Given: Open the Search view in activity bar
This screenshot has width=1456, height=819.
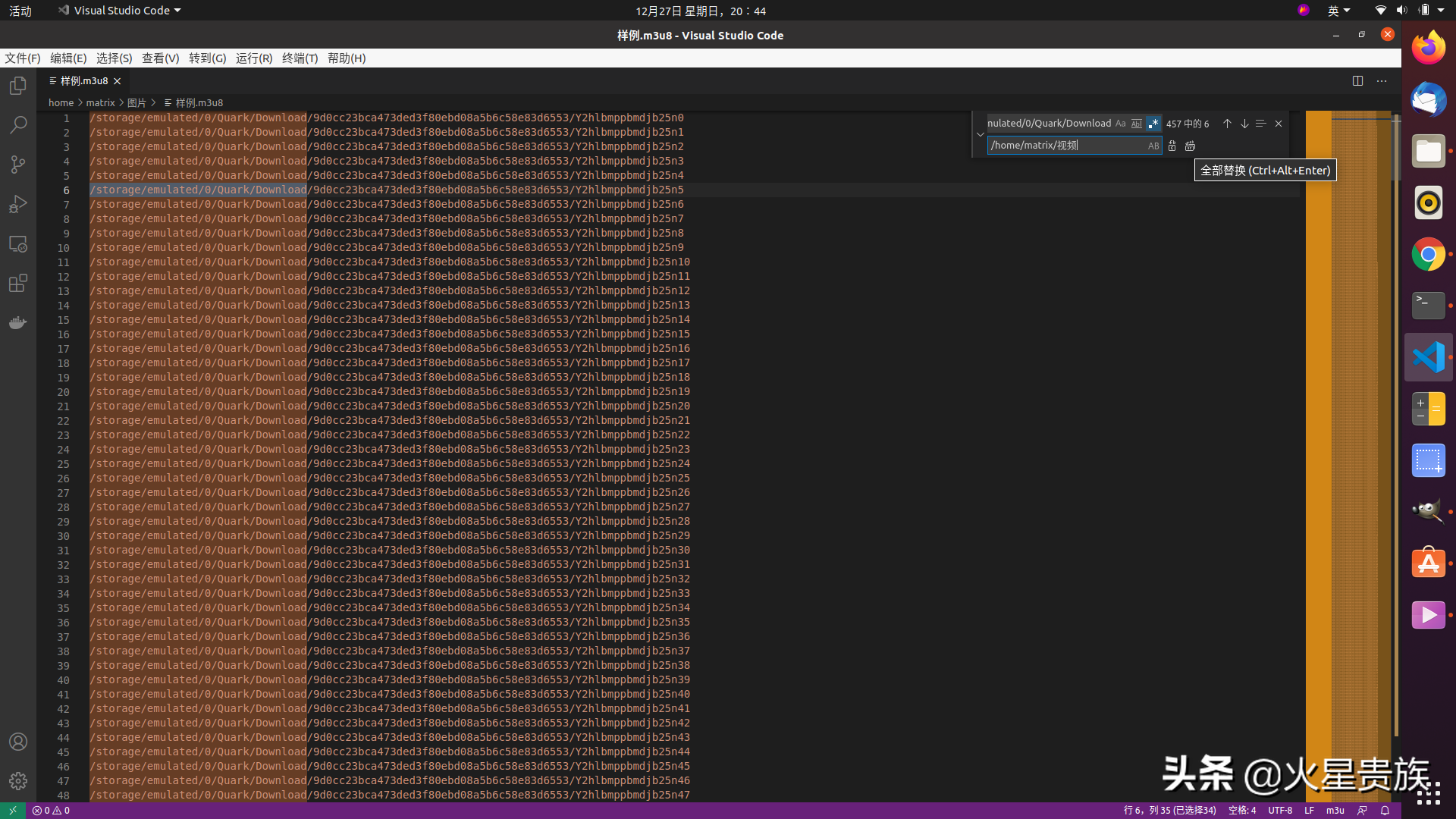Looking at the screenshot, I should pos(18,125).
